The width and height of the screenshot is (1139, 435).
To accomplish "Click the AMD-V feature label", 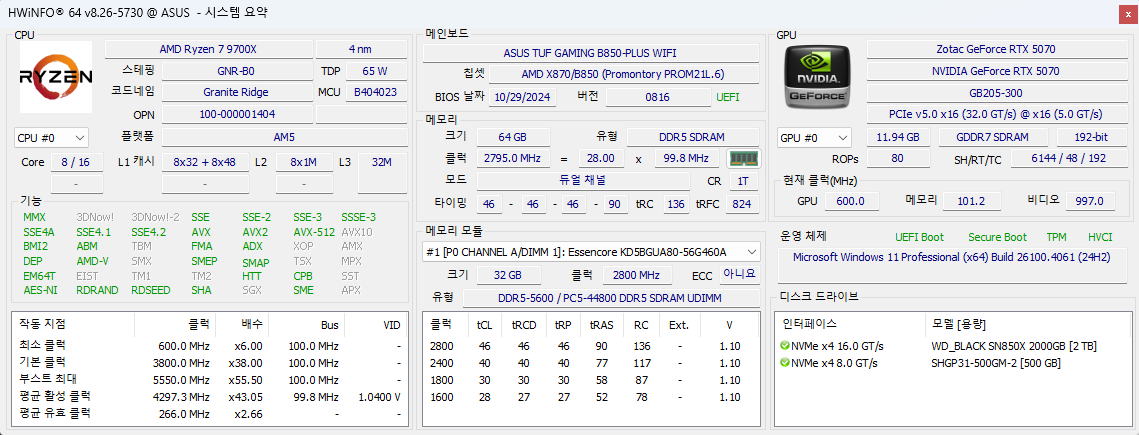I will click(92, 261).
